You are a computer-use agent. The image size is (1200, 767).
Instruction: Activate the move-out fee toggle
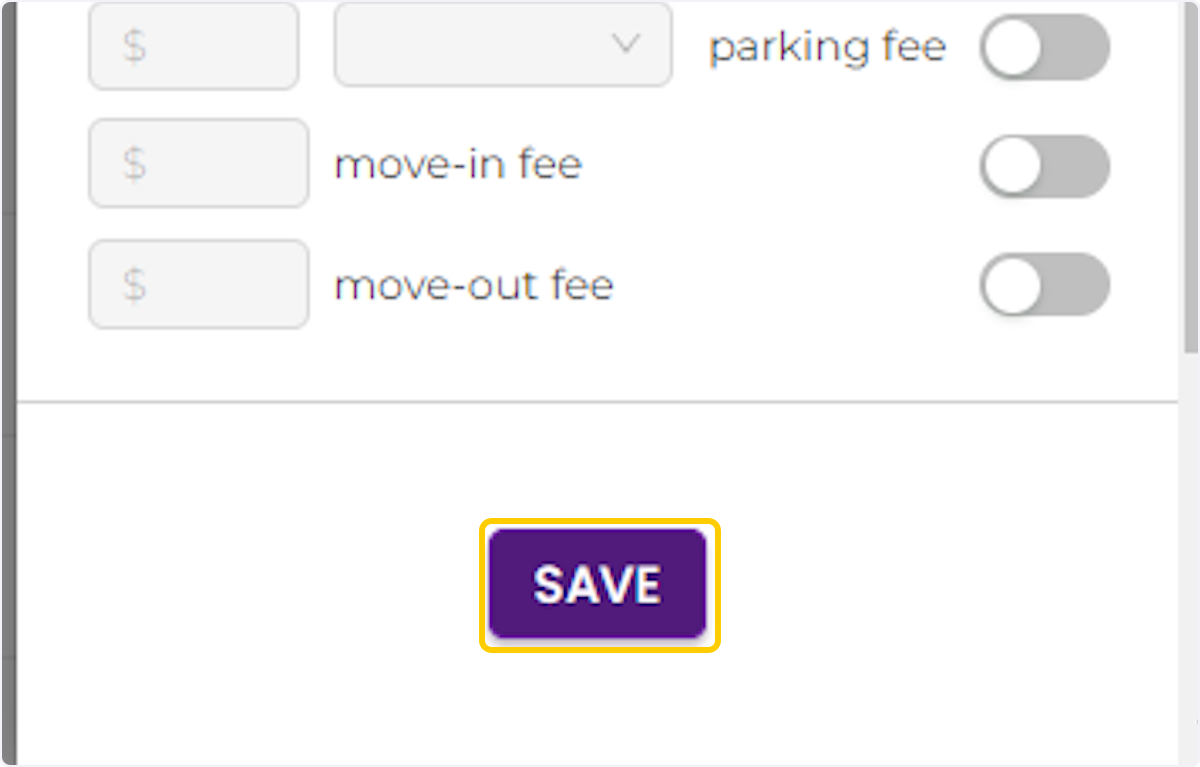pyautogui.click(x=1044, y=285)
